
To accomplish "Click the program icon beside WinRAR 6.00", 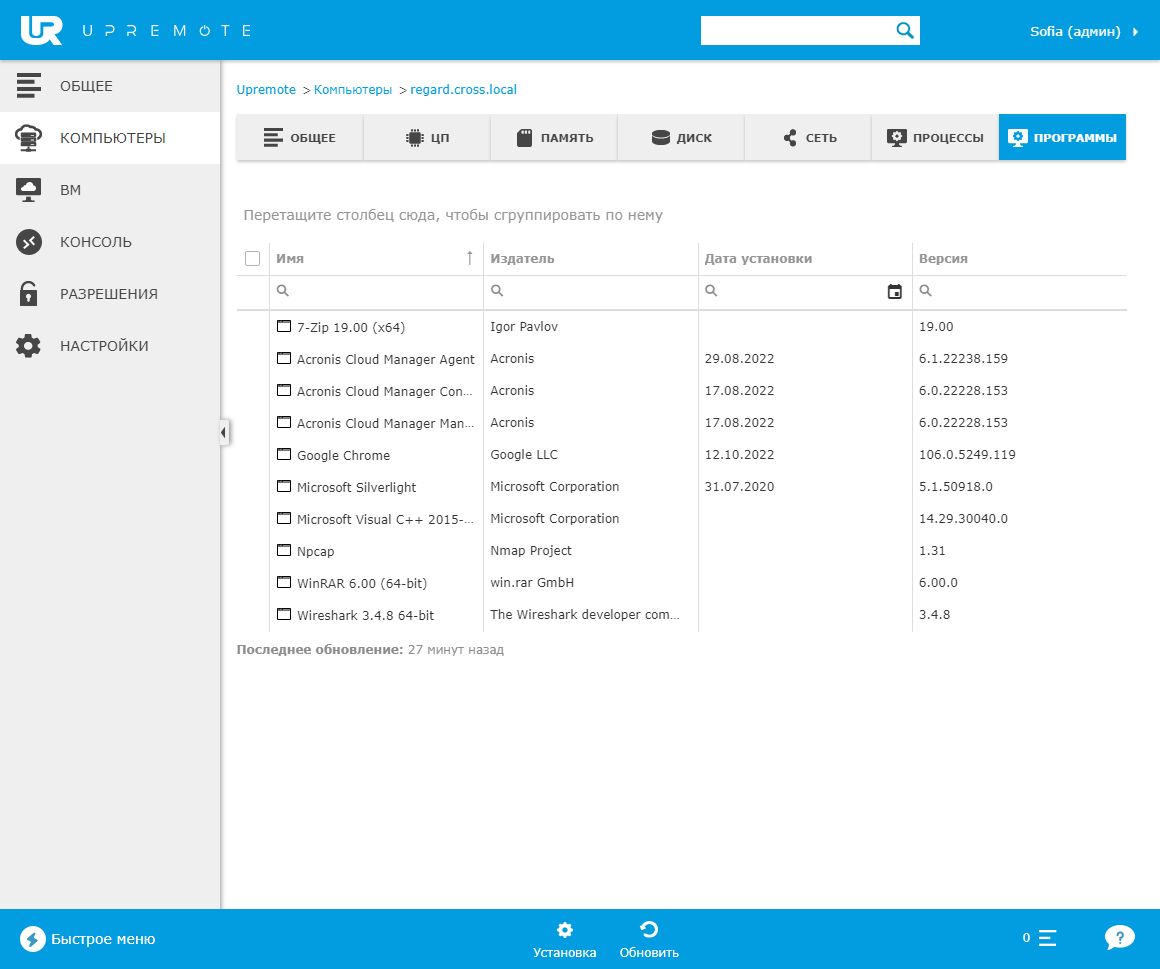I will tap(284, 582).
